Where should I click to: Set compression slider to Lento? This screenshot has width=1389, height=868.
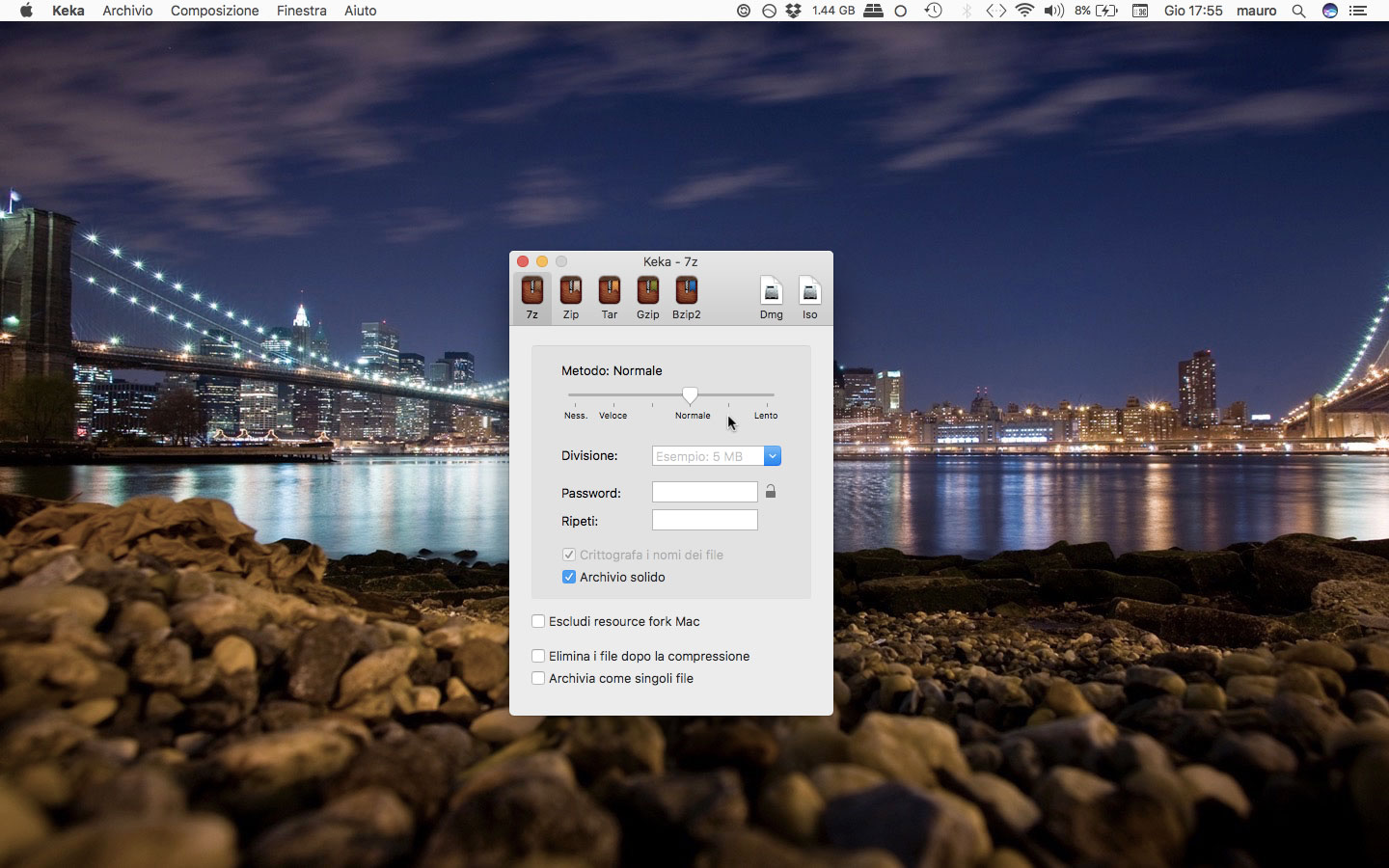[x=768, y=395]
